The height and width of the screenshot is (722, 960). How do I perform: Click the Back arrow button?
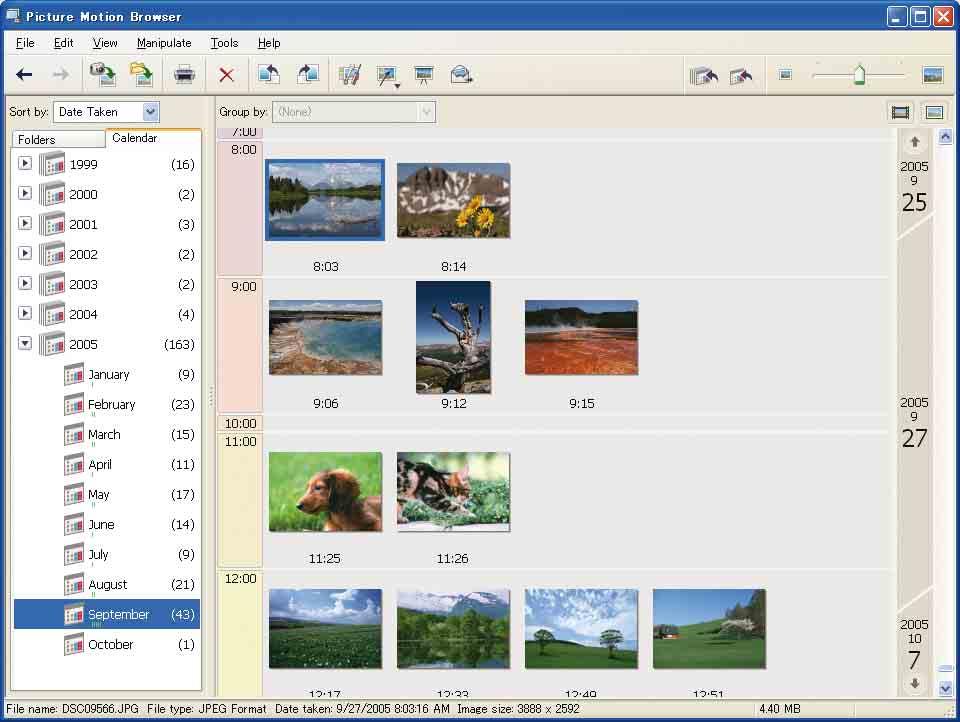click(24, 75)
